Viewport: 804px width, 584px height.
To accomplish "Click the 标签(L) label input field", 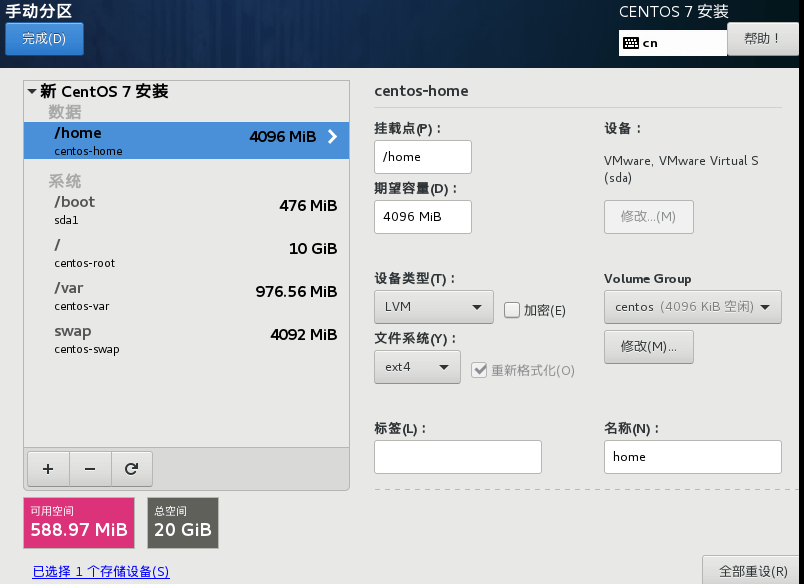I will click(457, 457).
